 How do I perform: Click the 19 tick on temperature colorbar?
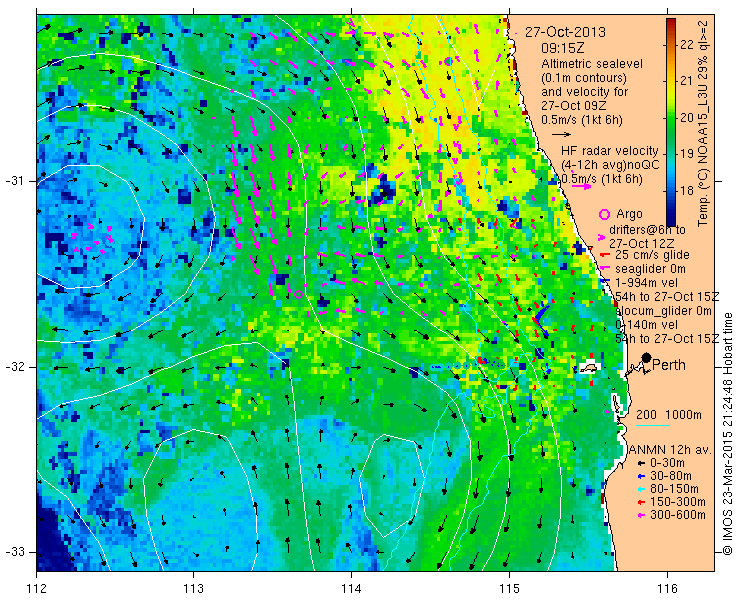687,154
